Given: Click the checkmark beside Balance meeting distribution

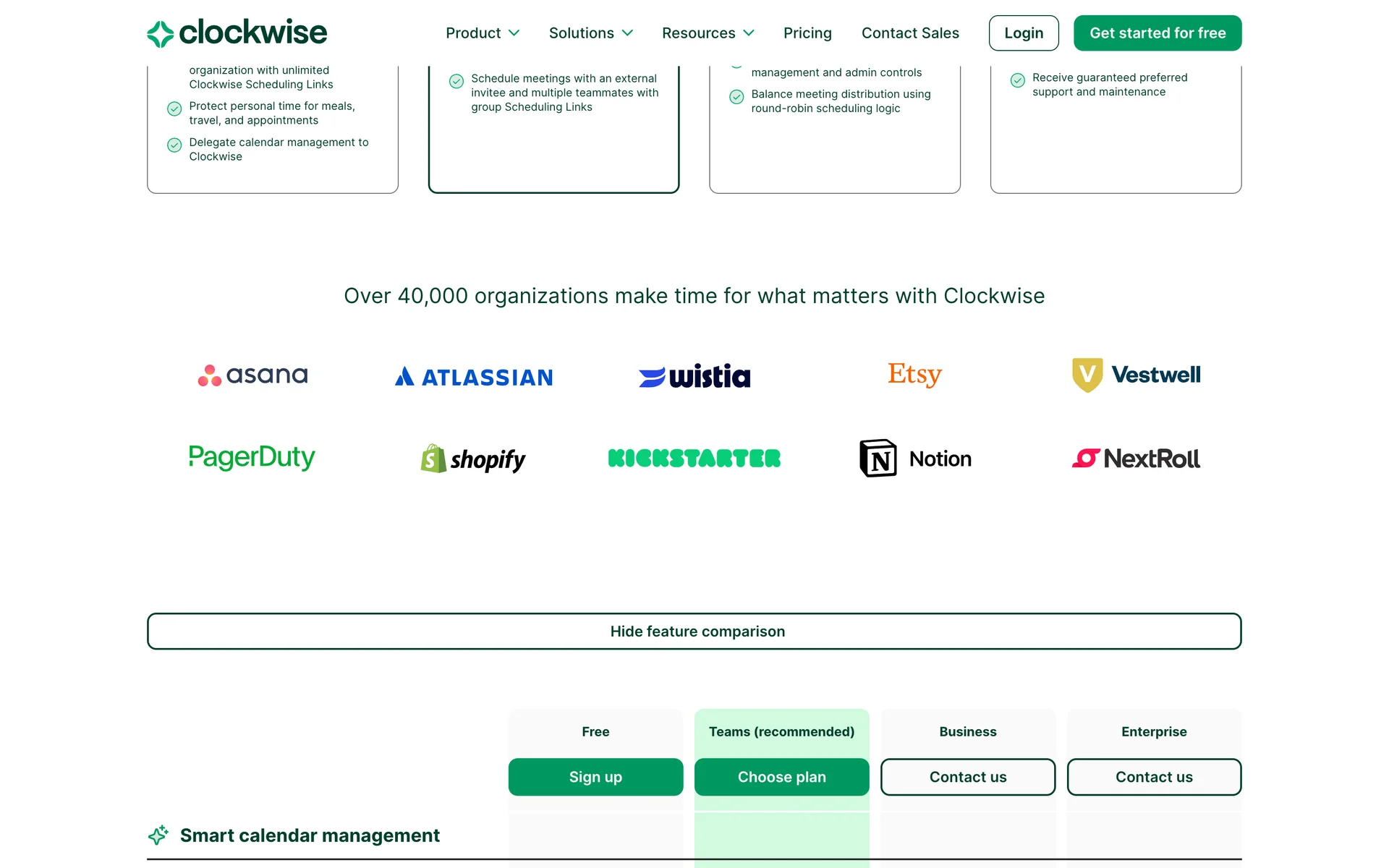Looking at the screenshot, I should [736, 97].
